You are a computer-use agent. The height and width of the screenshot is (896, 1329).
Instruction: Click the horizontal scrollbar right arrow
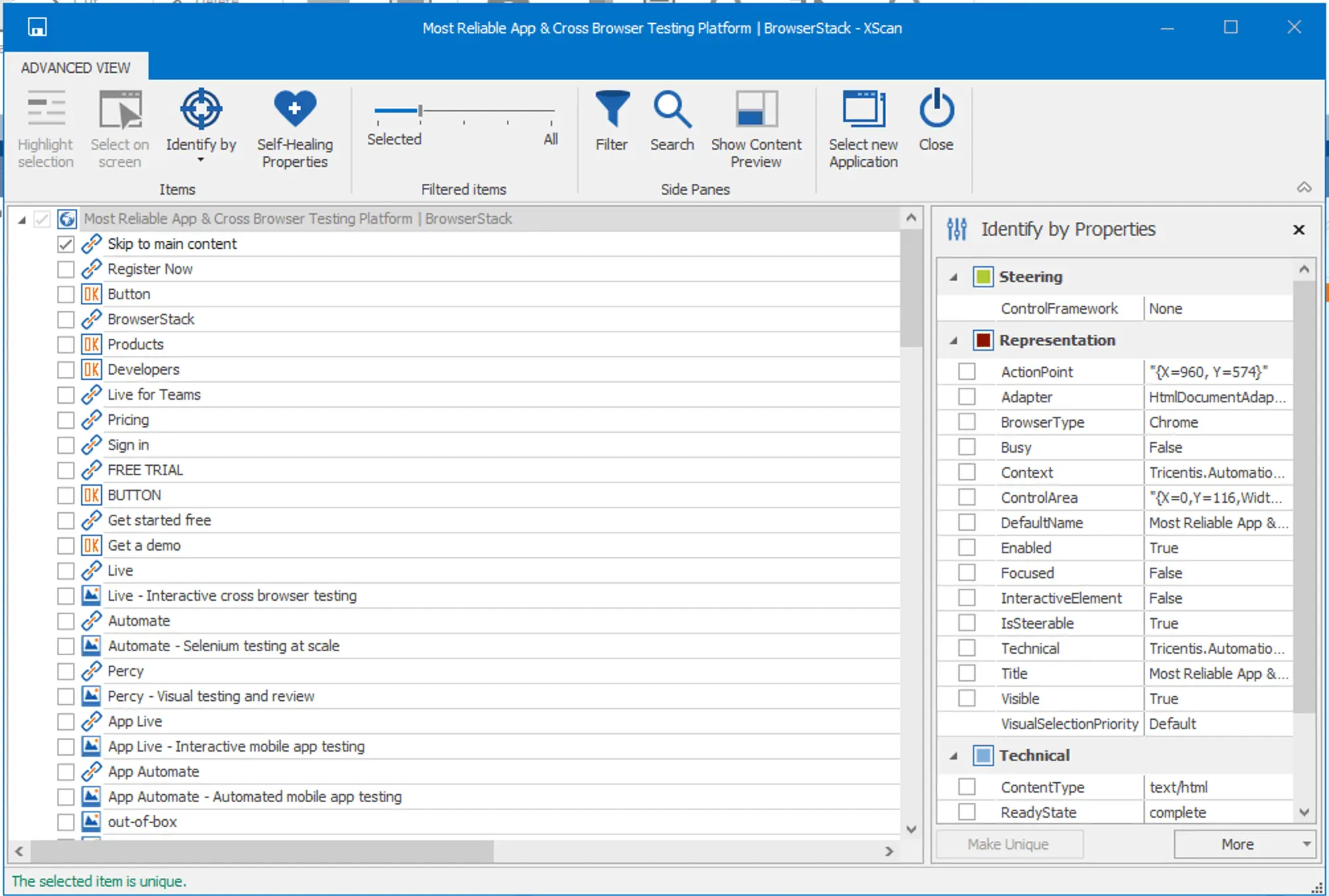pos(889,851)
